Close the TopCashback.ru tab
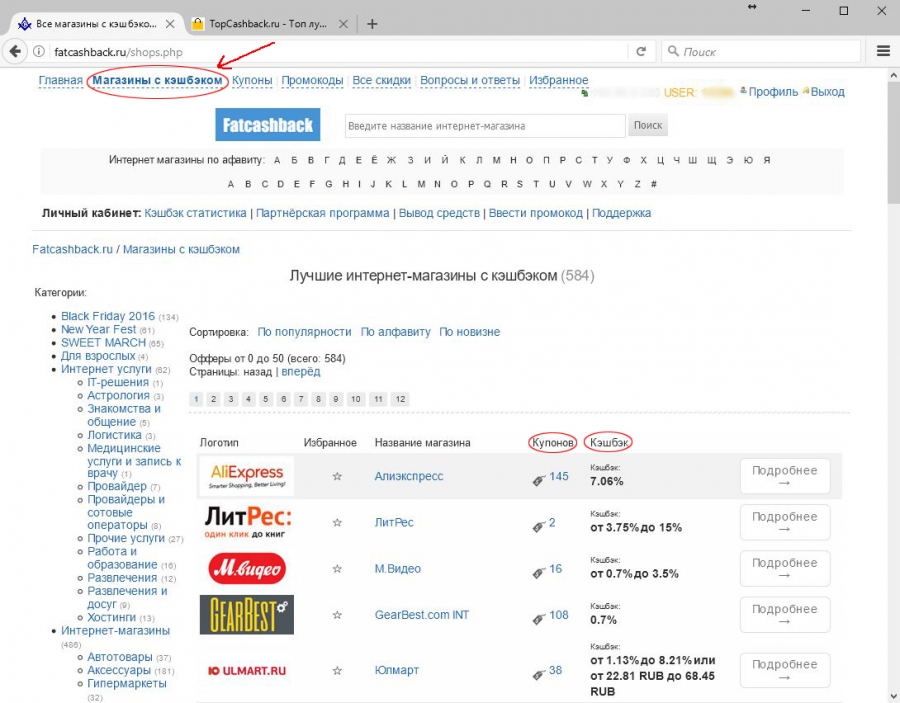900x703 pixels. (343, 24)
